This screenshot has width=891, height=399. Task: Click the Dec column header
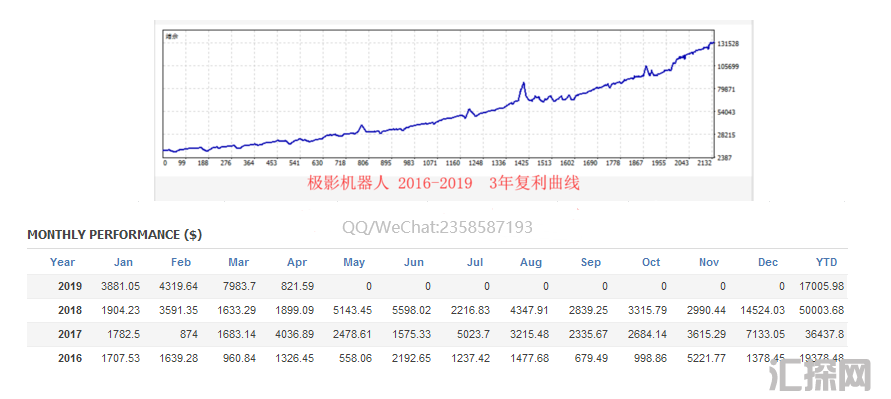768,262
